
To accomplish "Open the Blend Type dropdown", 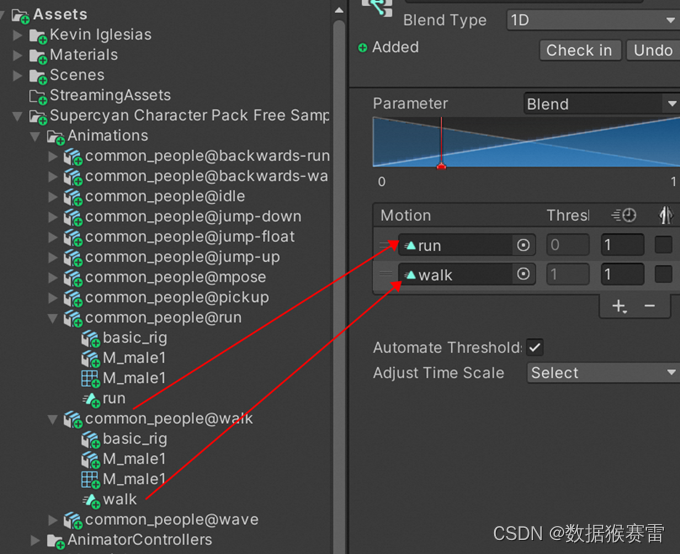I will pos(593,20).
